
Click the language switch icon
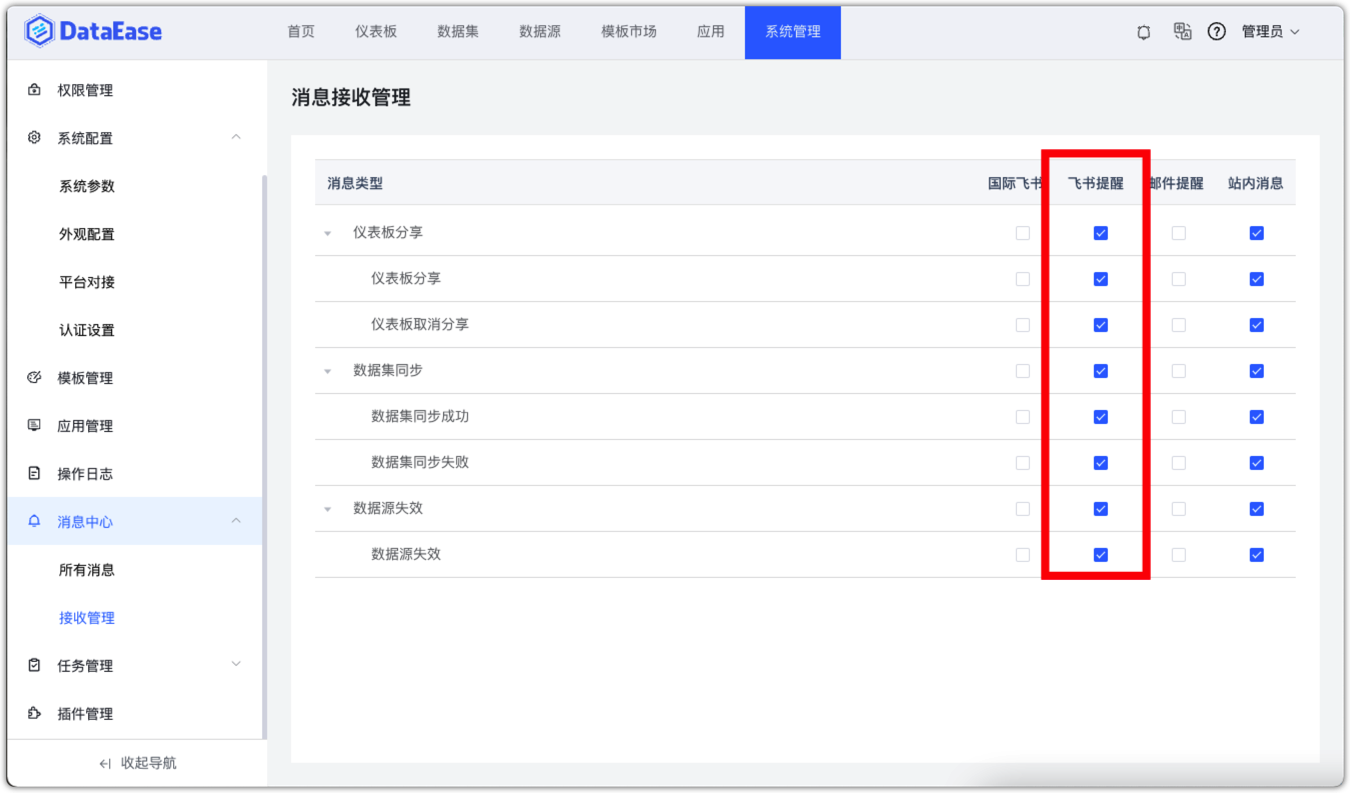[x=1182, y=31]
